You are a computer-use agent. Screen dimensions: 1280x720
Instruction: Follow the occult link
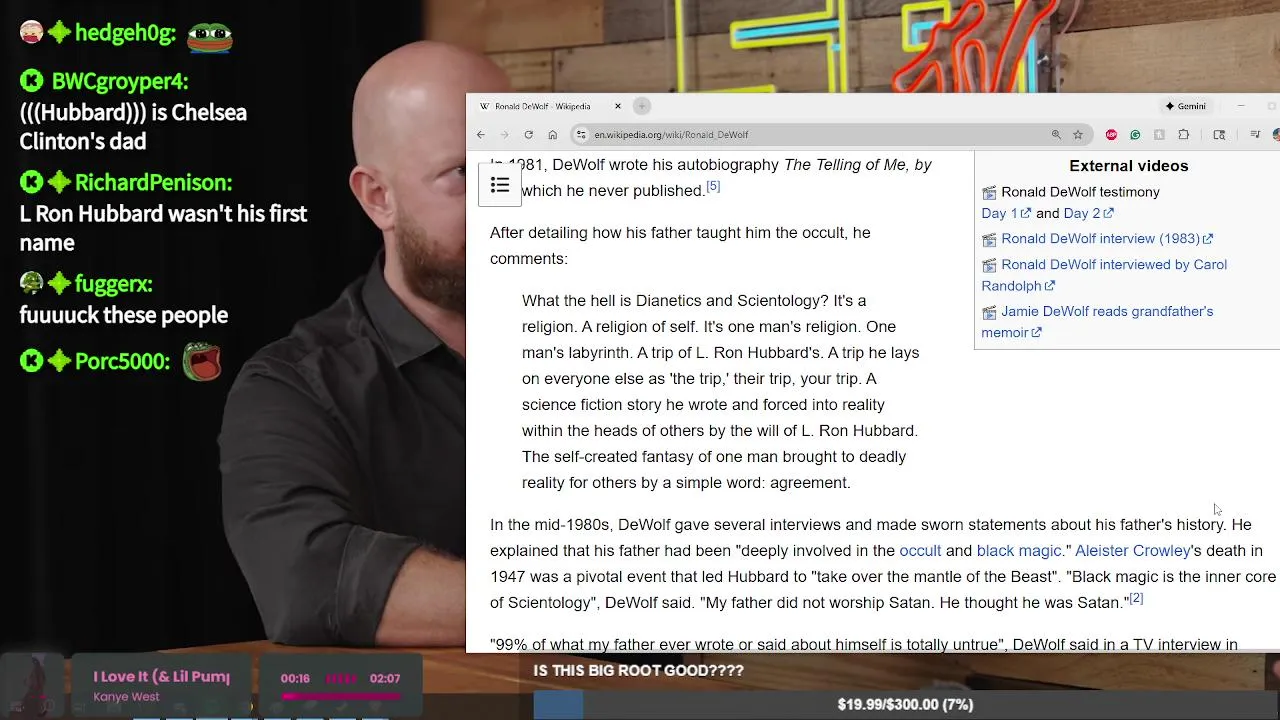click(x=920, y=551)
